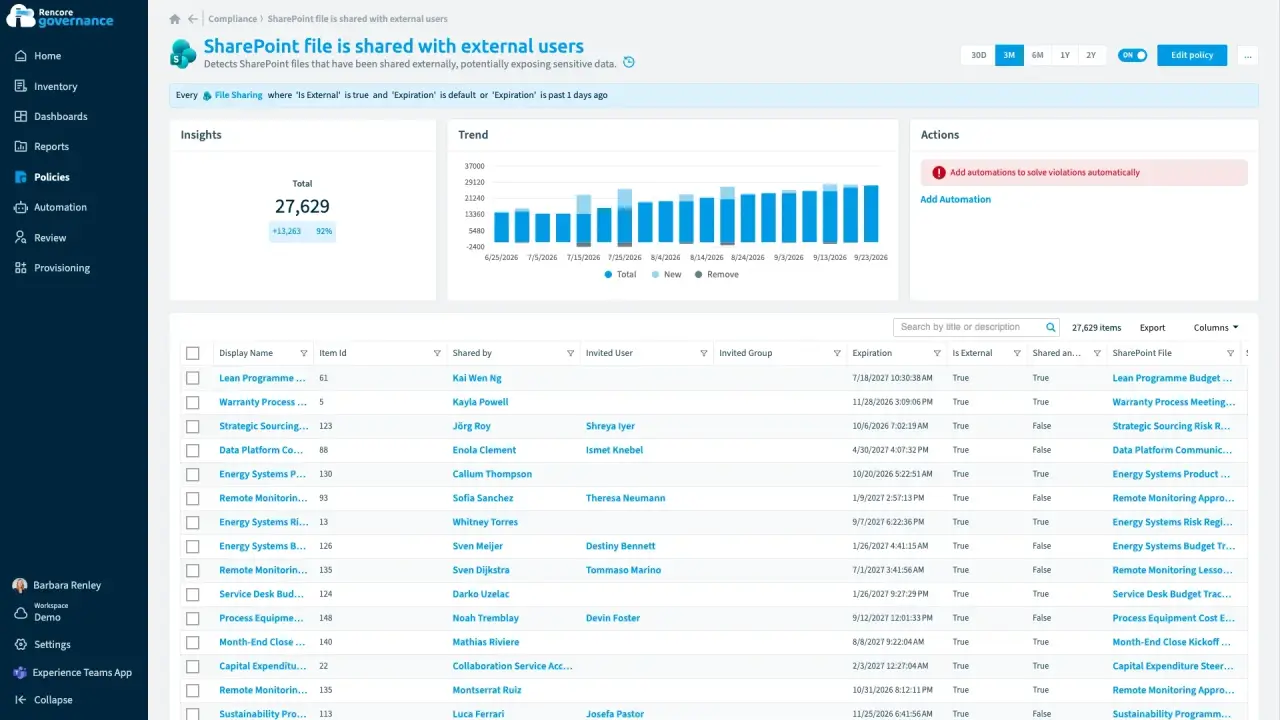
Task: Select the 30D time range
Action: [x=979, y=55]
